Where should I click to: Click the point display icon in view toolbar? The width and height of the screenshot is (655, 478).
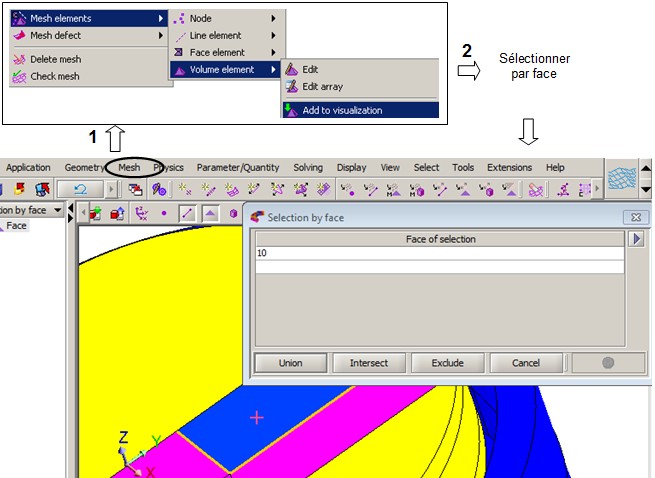[x=164, y=213]
